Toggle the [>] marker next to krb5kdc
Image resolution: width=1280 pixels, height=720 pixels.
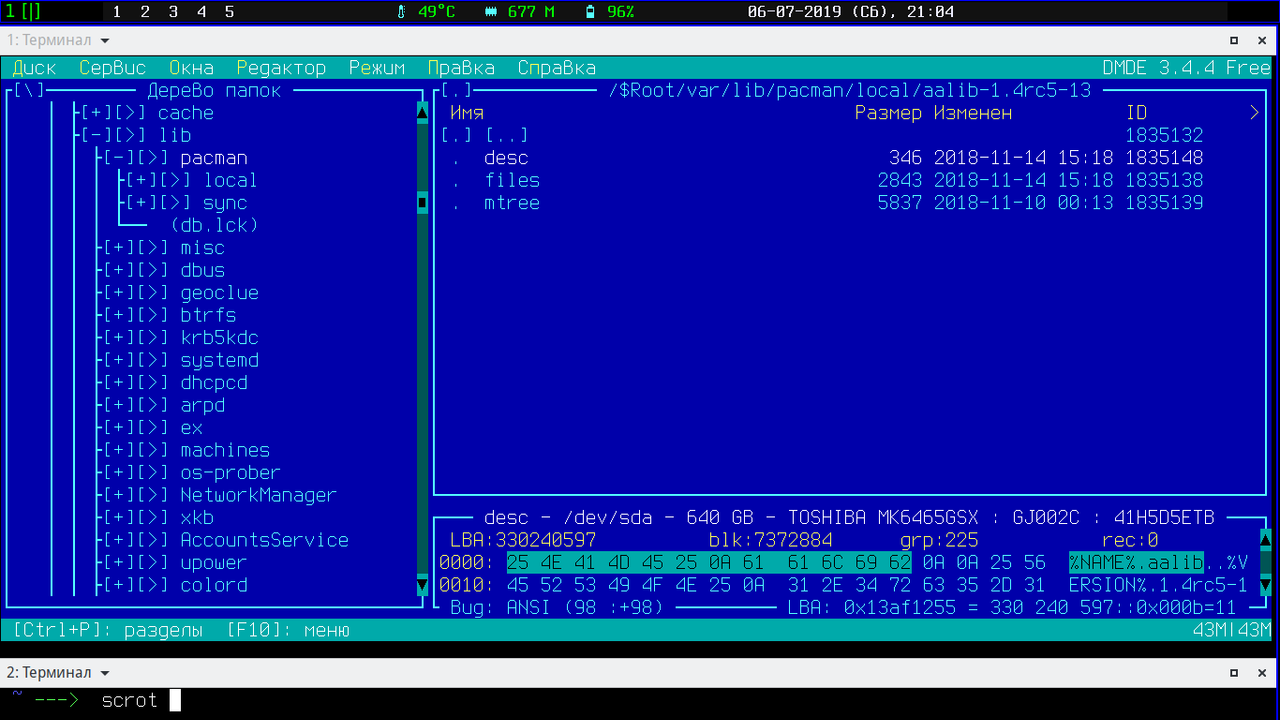tap(152, 338)
